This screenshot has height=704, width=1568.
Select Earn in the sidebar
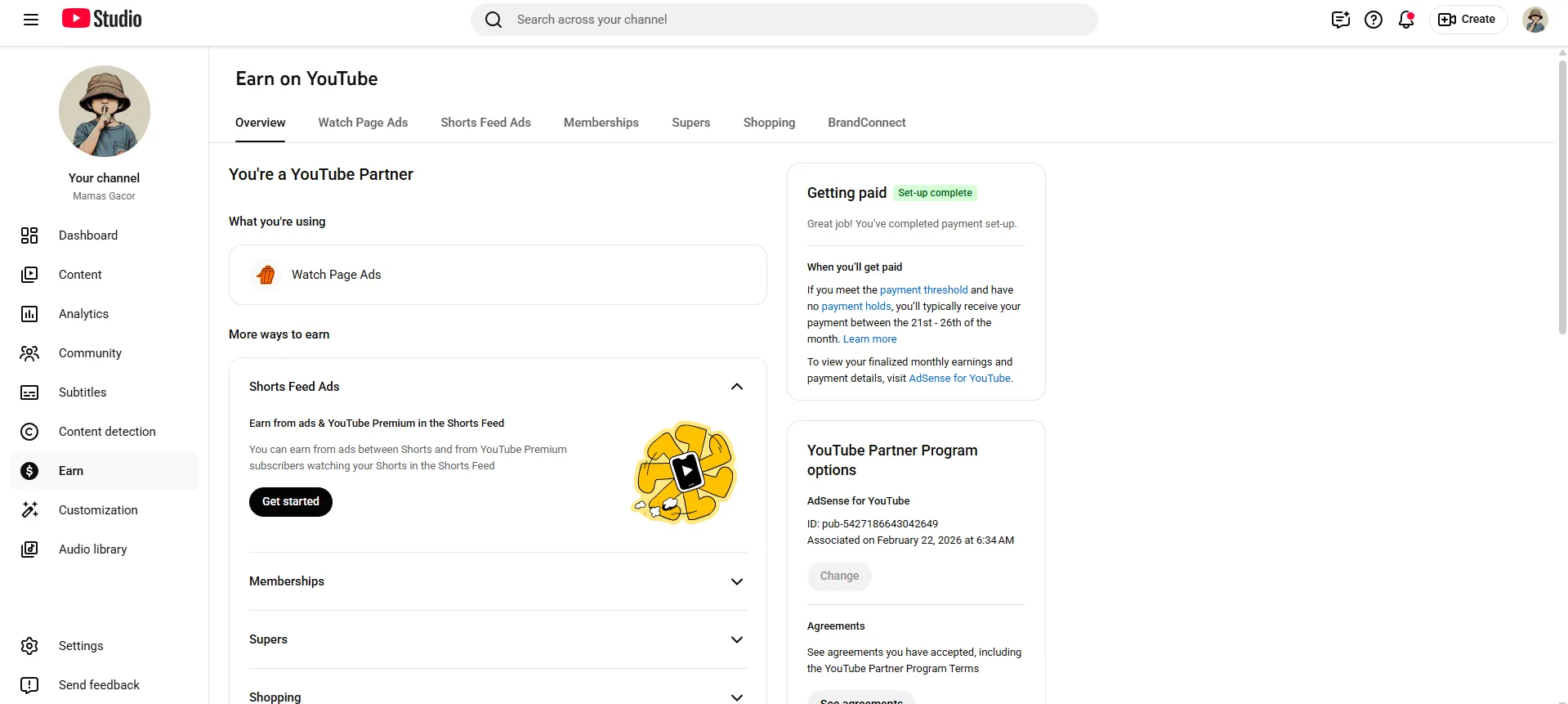(105, 471)
